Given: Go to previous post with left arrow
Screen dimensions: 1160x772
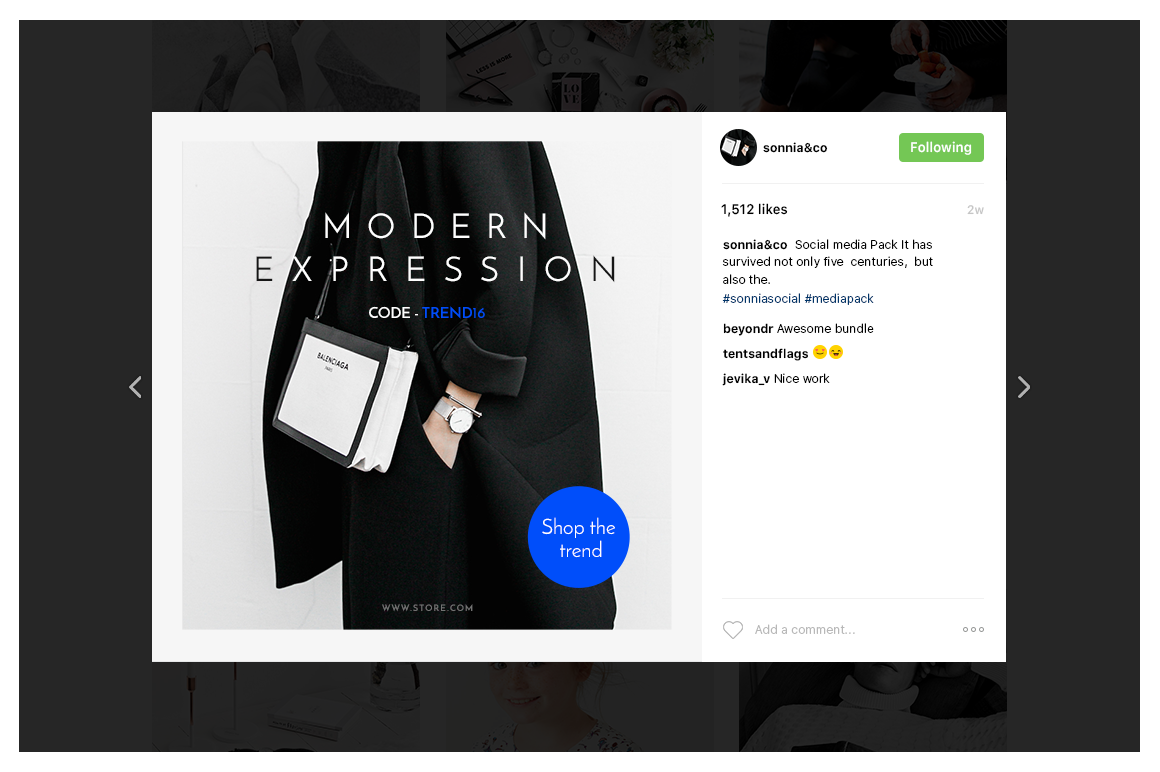Looking at the screenshot, I should [135, 387].
